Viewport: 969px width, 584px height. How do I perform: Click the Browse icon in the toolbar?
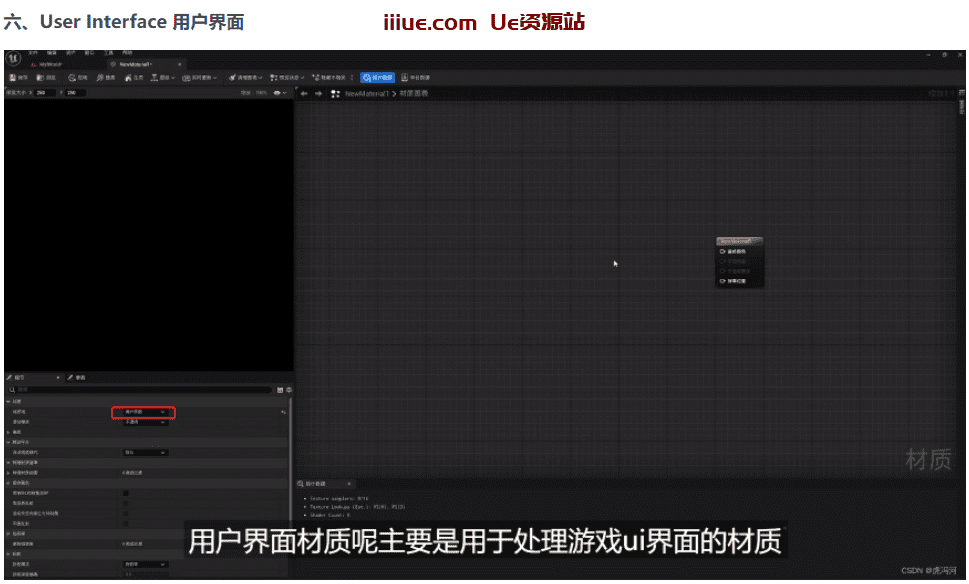point(46,77)
